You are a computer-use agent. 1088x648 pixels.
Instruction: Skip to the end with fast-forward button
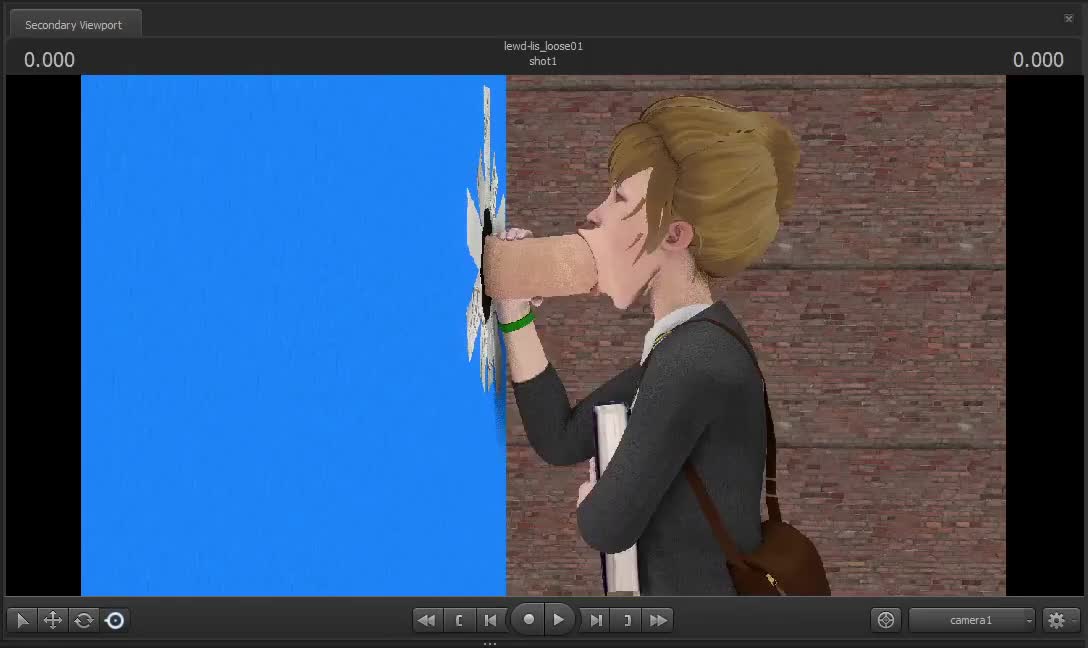click(x=658, y=620)
